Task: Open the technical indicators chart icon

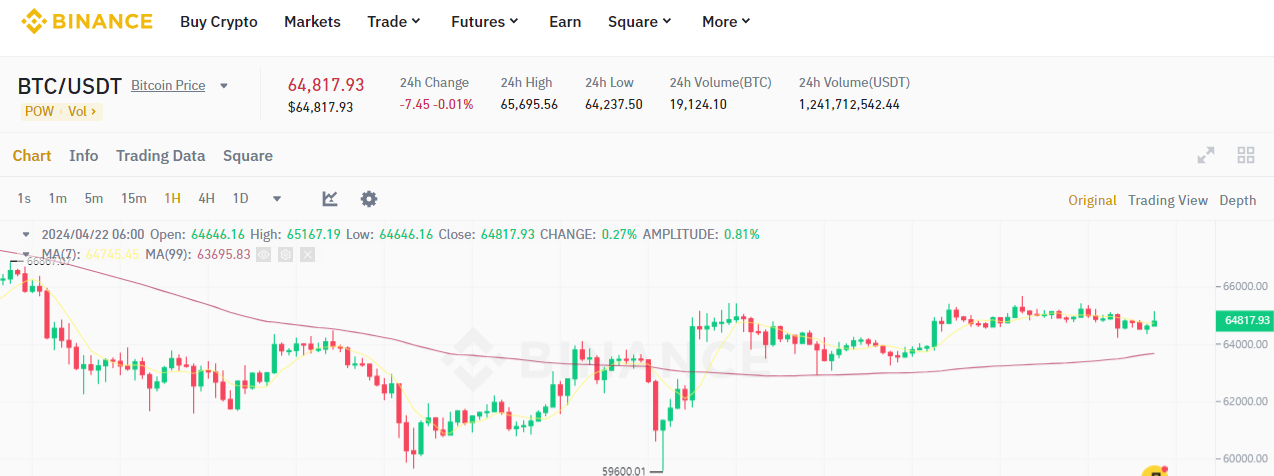Action: (x=330, y=199)
